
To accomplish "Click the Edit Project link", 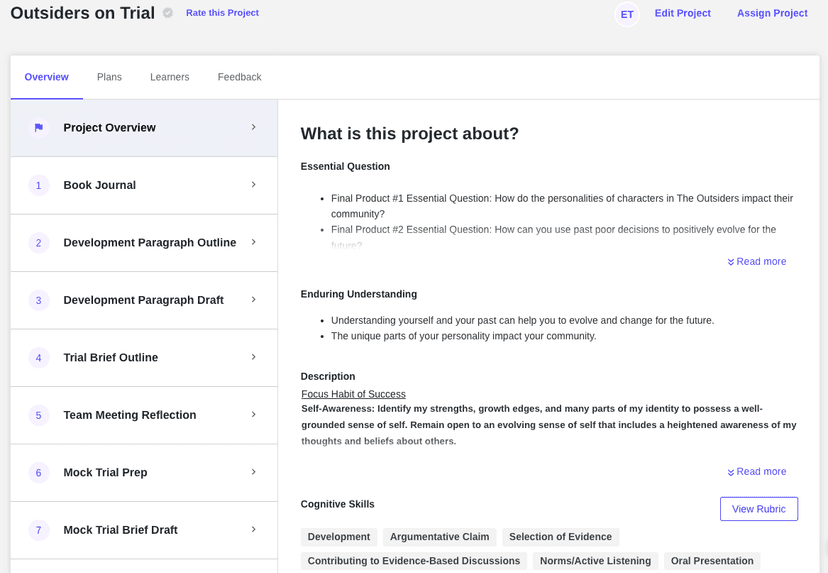I will coord(682,13).
